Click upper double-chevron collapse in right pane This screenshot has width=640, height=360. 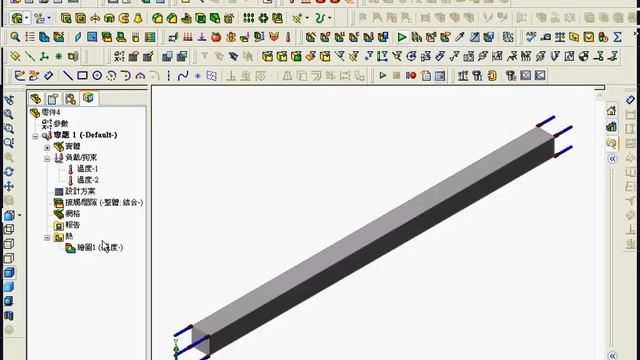click(612, 159)
